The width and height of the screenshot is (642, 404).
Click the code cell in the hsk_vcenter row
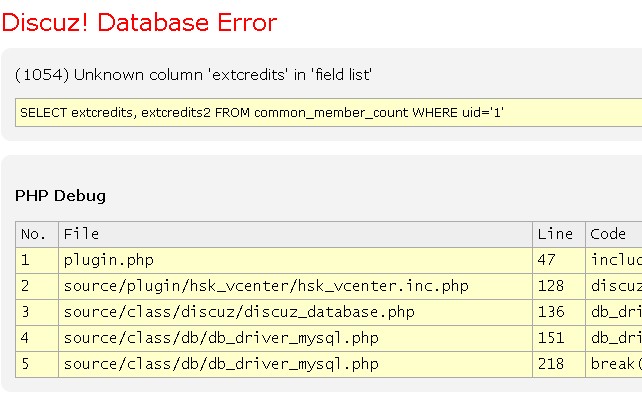point(614,286)
